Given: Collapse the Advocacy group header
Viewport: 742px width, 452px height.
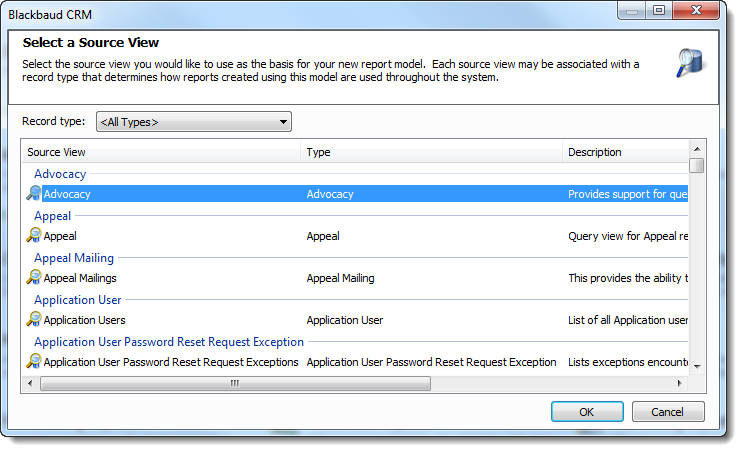Looking at the screenshot, I should pos(60,174).
